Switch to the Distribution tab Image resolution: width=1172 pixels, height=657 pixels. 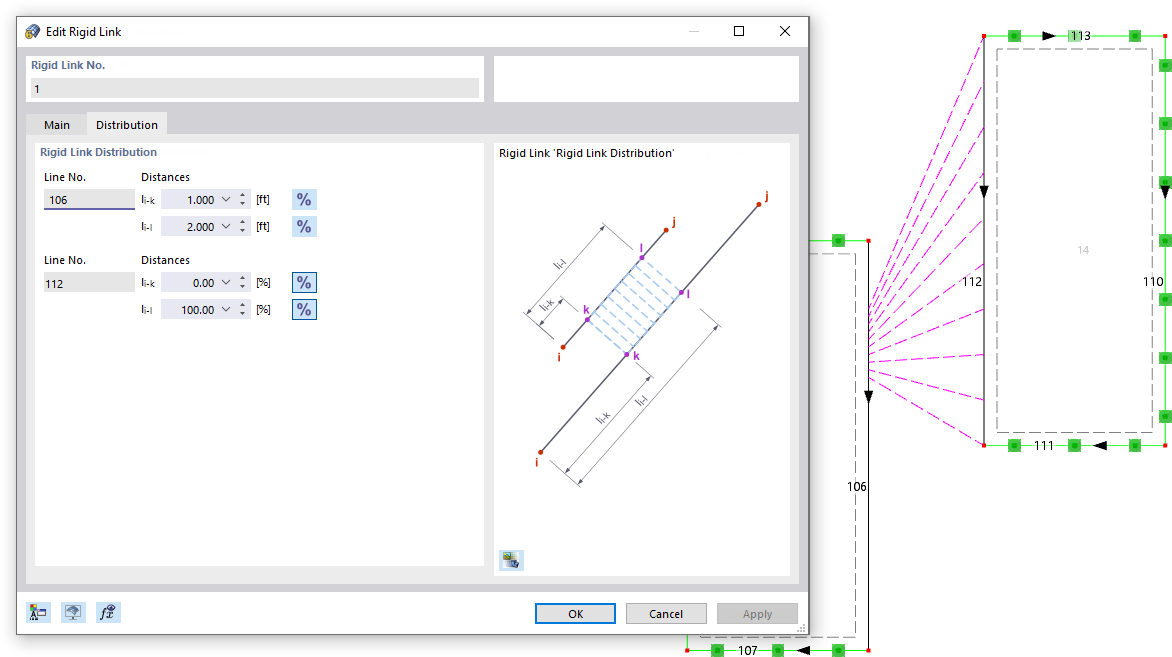pos(126,124)
